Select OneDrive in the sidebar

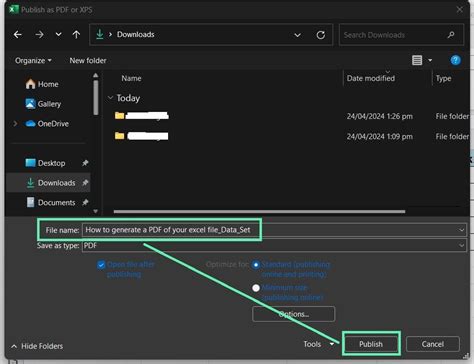click(x=47, y=124)
